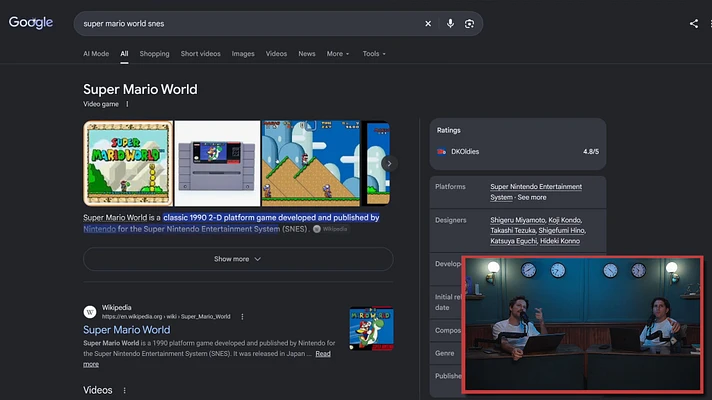Image resolution: width=712 pixels, height=400 pixels.
Task: Click the small Wikipedia source badge
Action: [x=330, y=229]
